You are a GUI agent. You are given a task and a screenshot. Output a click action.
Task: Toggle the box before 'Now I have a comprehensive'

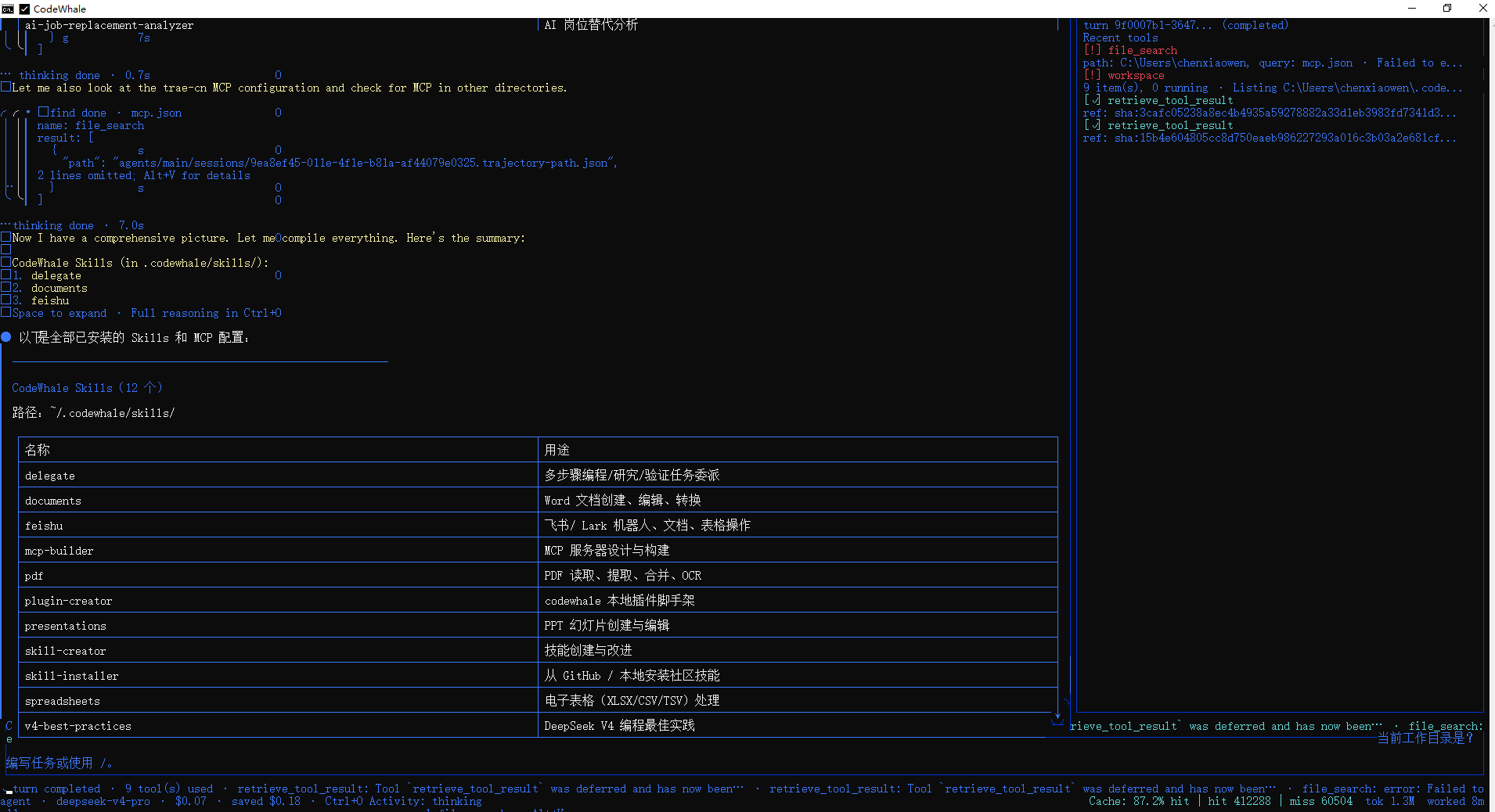point(6,237)
